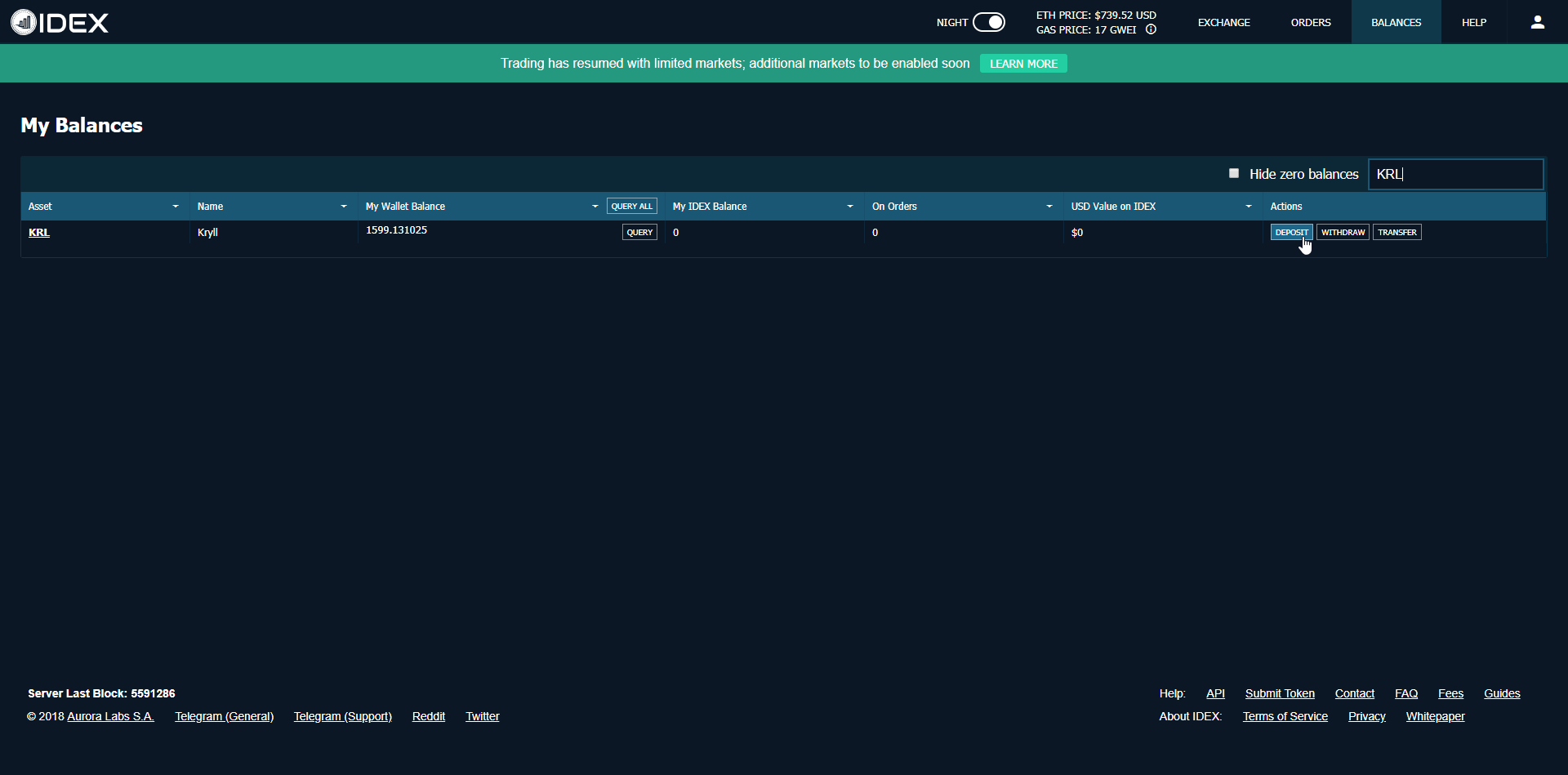The image size is (1568, 775).
Task: Open the Asset column dropdown arrow
Action: [176, 207]
